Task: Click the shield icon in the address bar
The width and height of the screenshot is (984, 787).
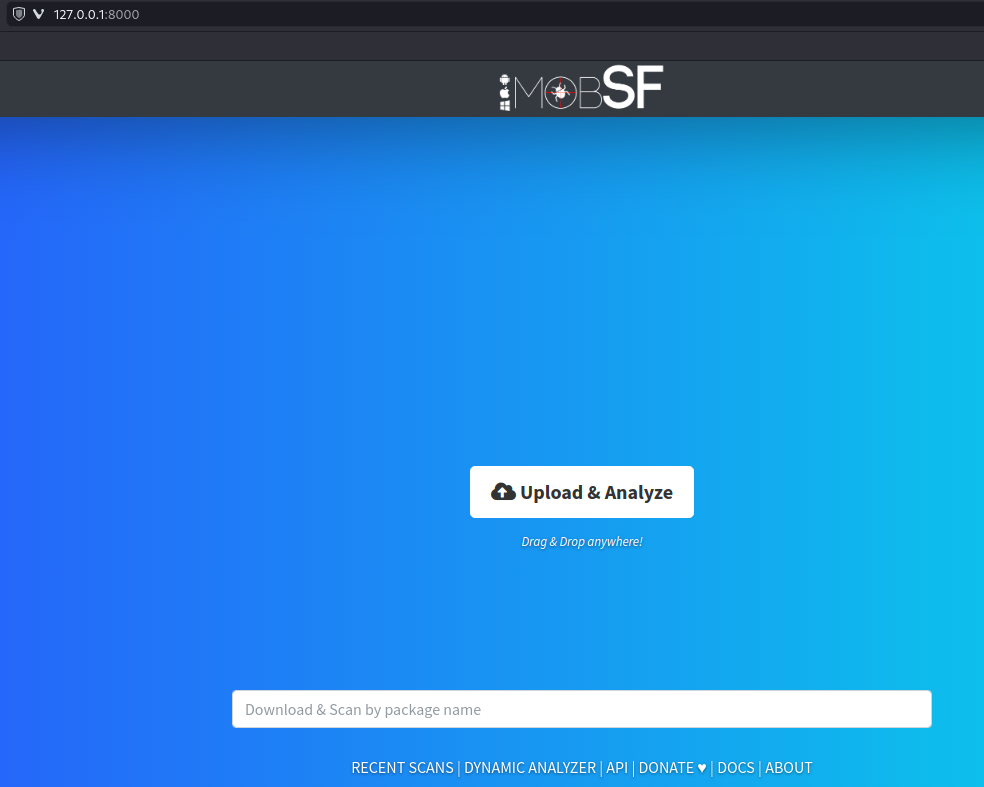Action: 18,14
